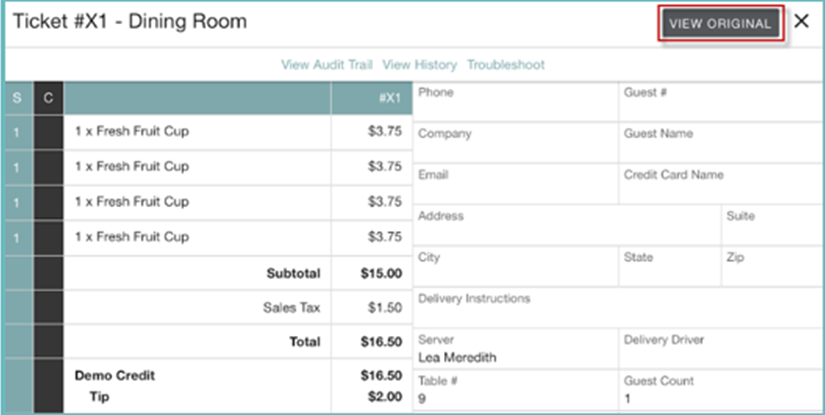The width and height of the screenshot is (825, 415).
Task: Click the Guest # field
Action: [x=718, y=102]
